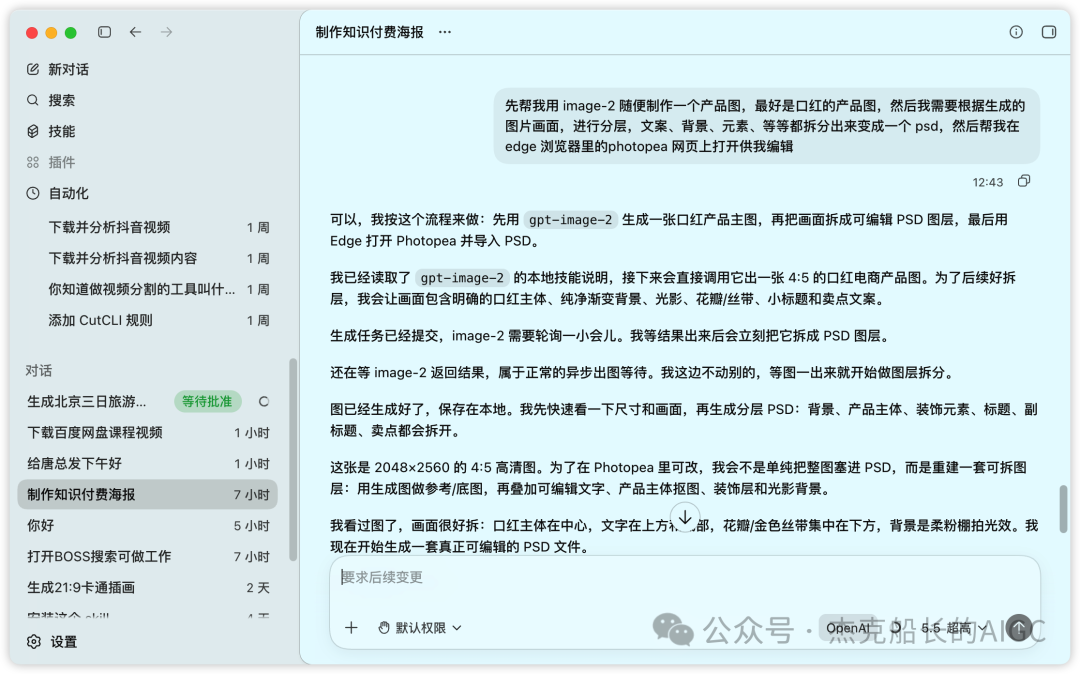
Task: Toggle the right side panel icon
Action: (x=1048, y=32)
